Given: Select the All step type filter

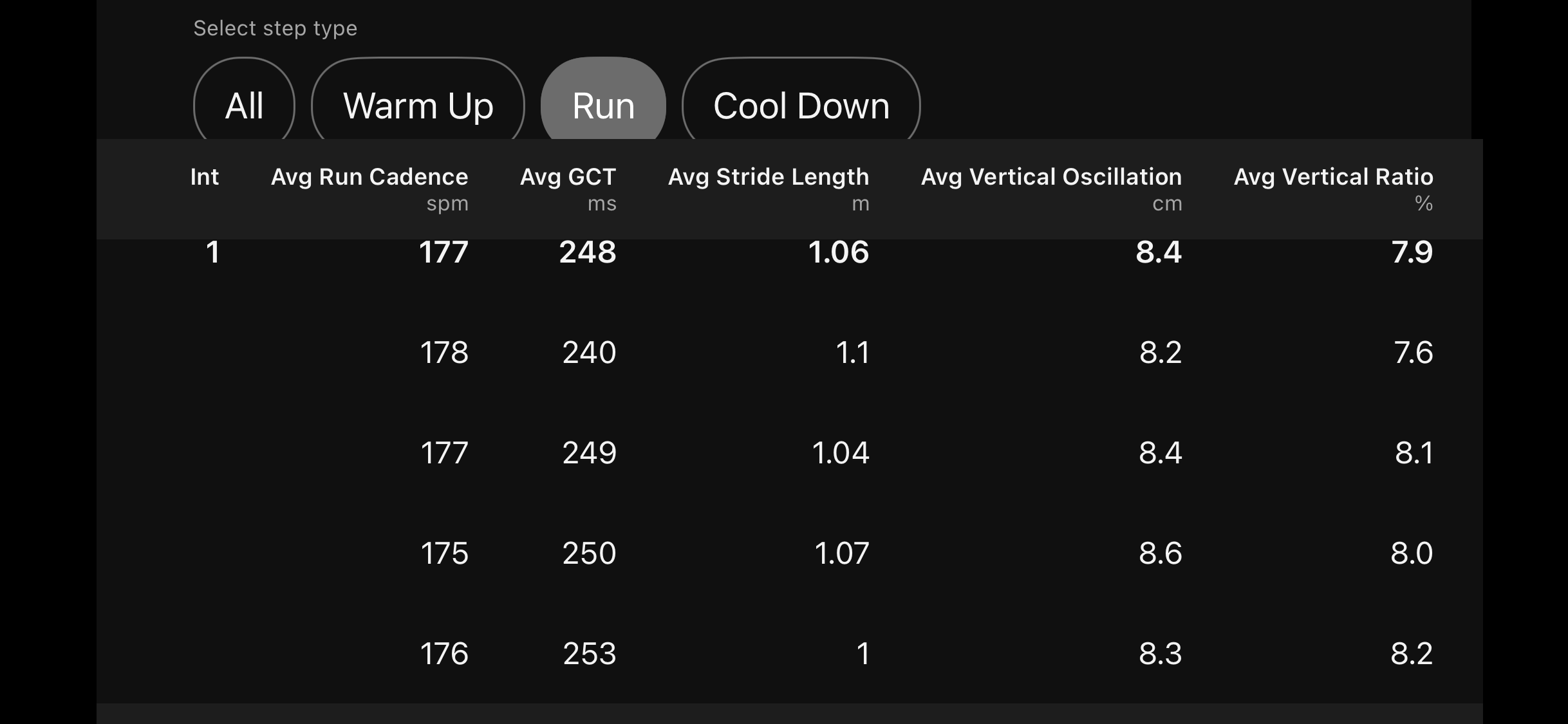Looking at the screenshot, I should (244, 106).
